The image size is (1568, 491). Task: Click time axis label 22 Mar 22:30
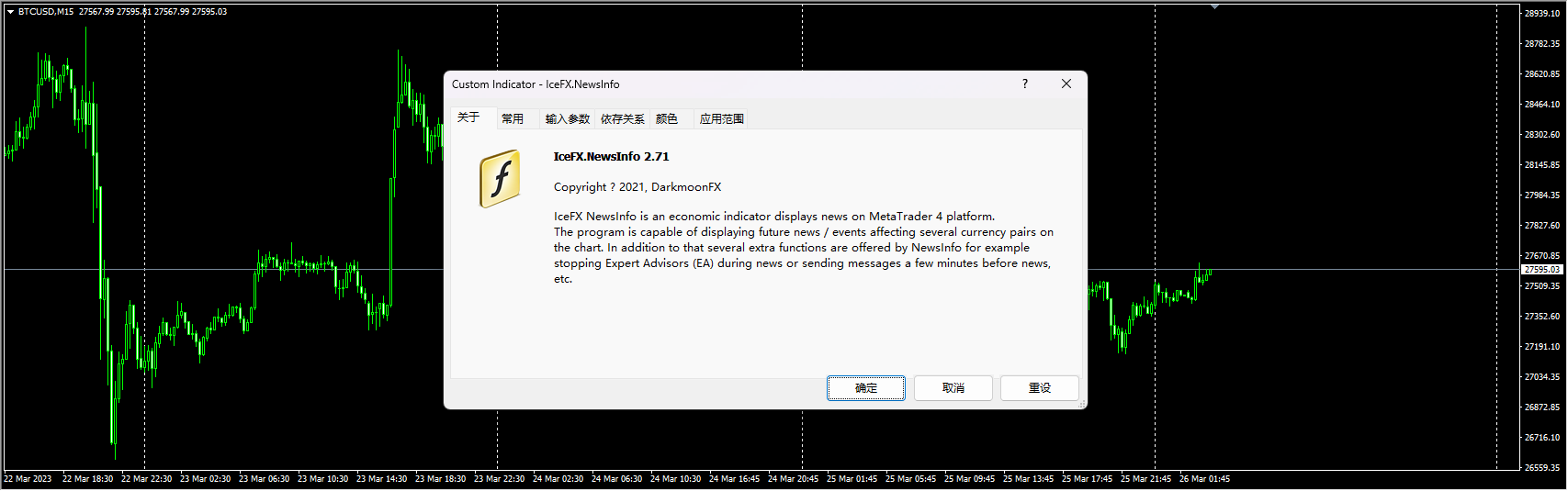coord(146,479)
